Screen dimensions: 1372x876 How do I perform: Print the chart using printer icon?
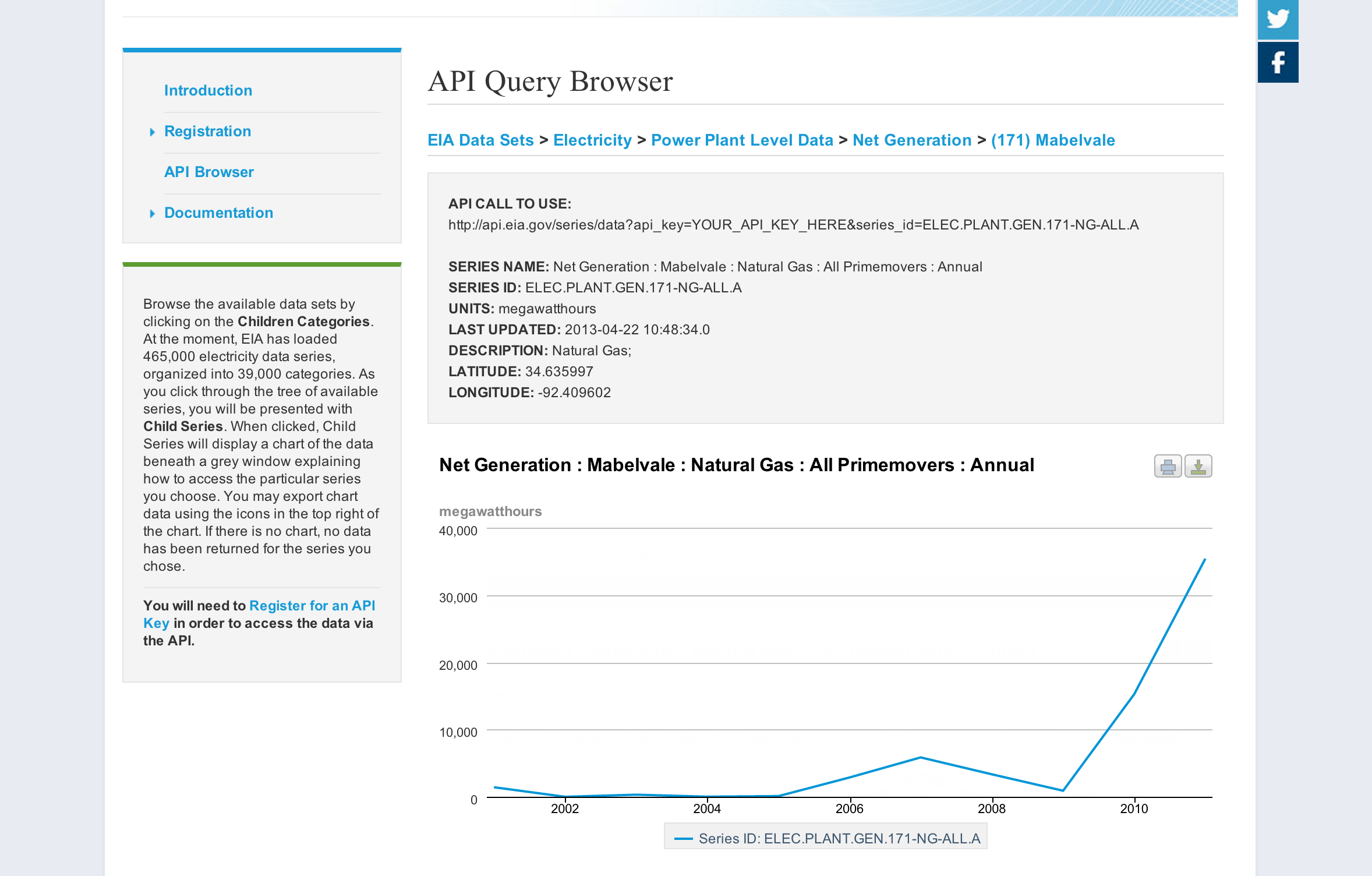(x=1168, y=466)
